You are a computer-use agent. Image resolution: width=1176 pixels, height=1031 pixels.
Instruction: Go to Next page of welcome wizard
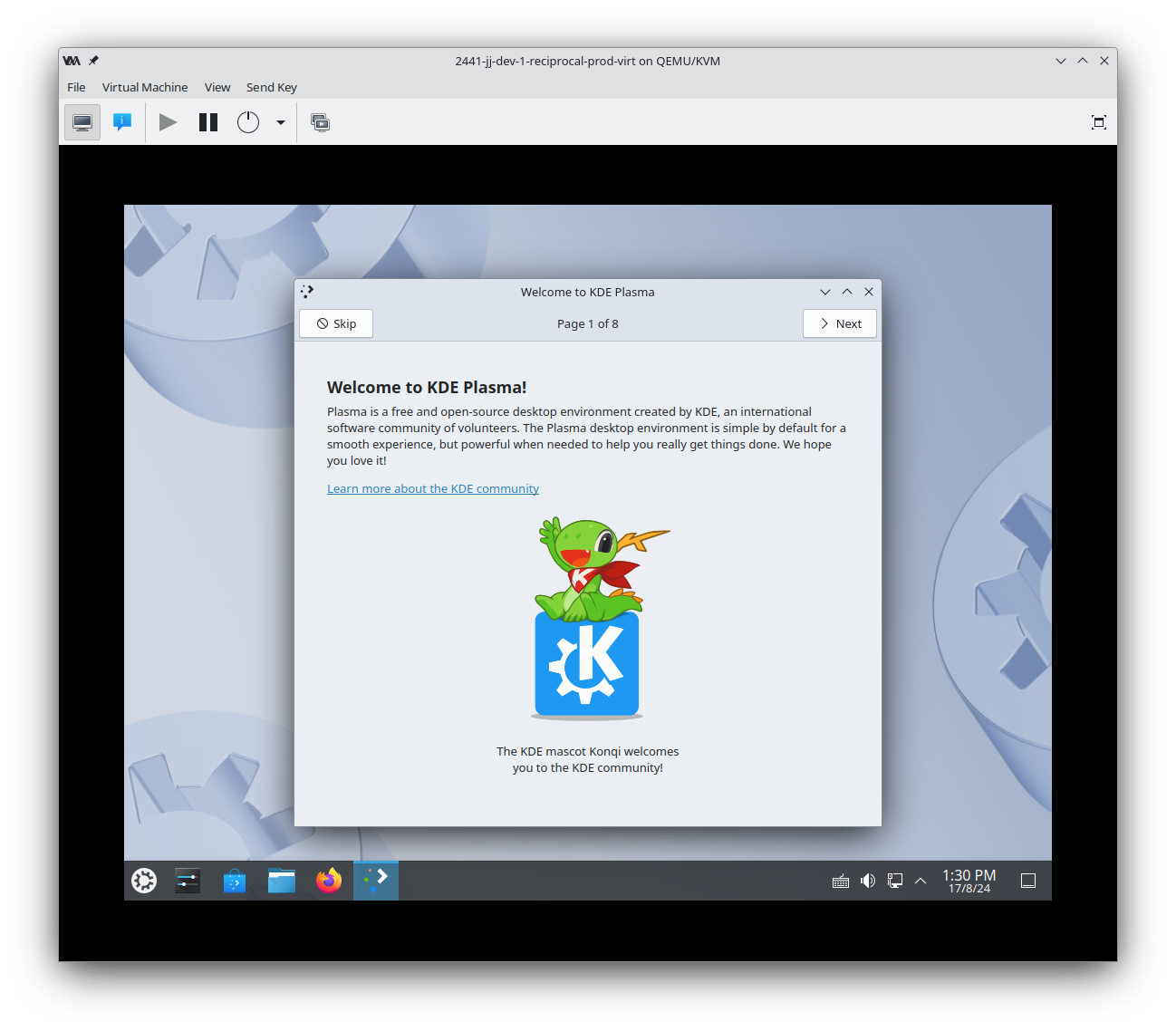(840, 323)
